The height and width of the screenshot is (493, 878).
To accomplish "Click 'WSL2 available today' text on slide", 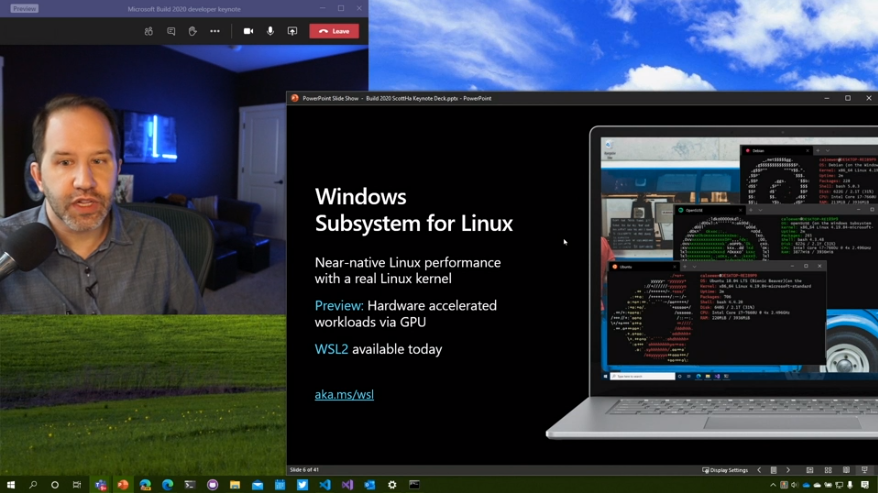I will click(x=379, y=349).
